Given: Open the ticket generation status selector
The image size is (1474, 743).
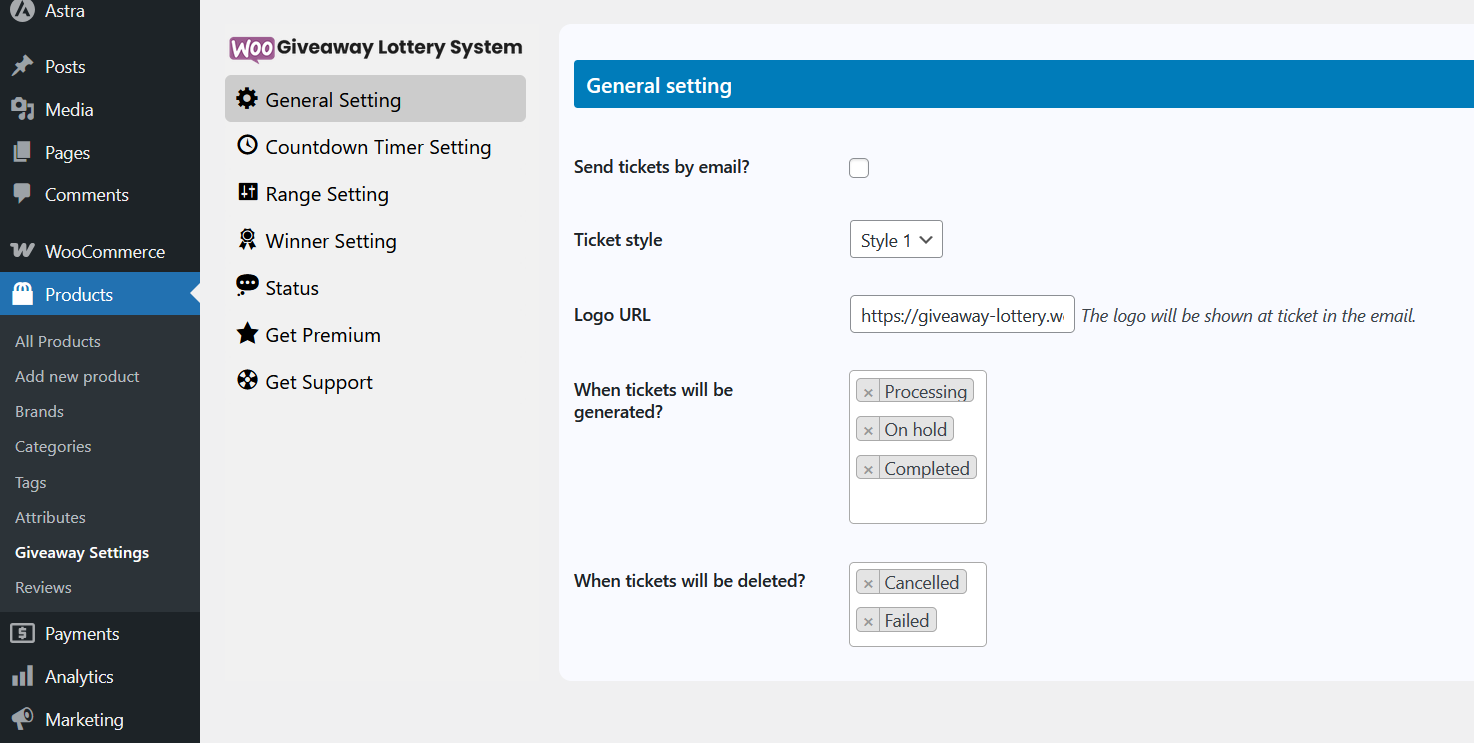Looking at the screenshot, I should [917, 503].
